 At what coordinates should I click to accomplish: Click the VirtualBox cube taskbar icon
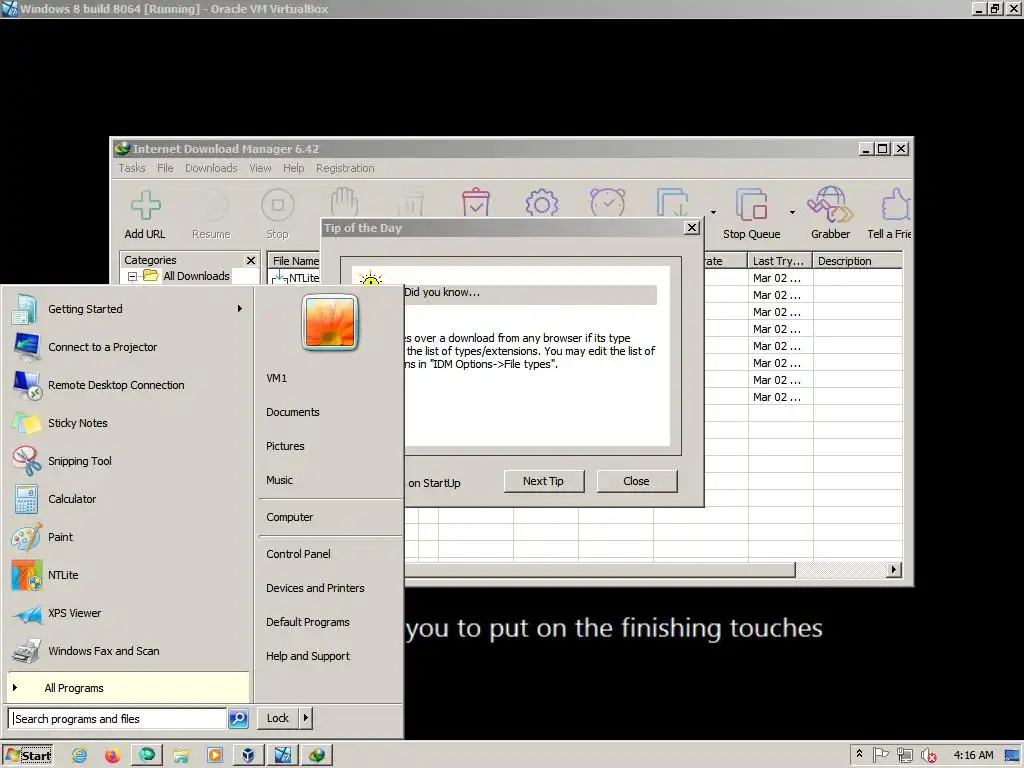click(248, 756)
